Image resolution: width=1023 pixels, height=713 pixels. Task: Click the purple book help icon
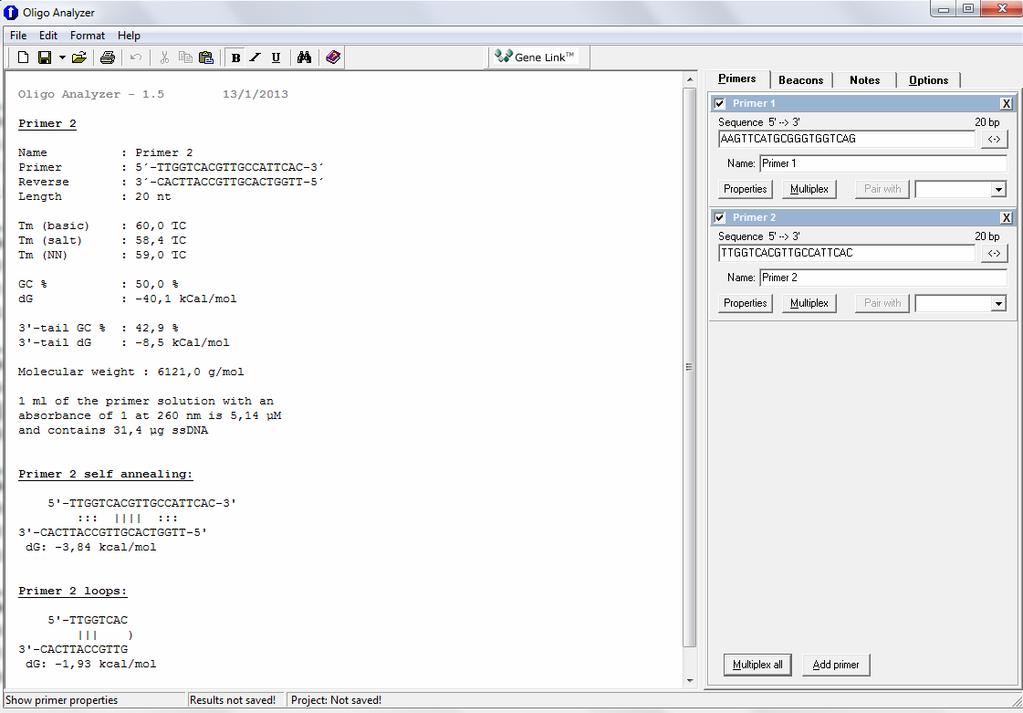(x=333, y=57)
